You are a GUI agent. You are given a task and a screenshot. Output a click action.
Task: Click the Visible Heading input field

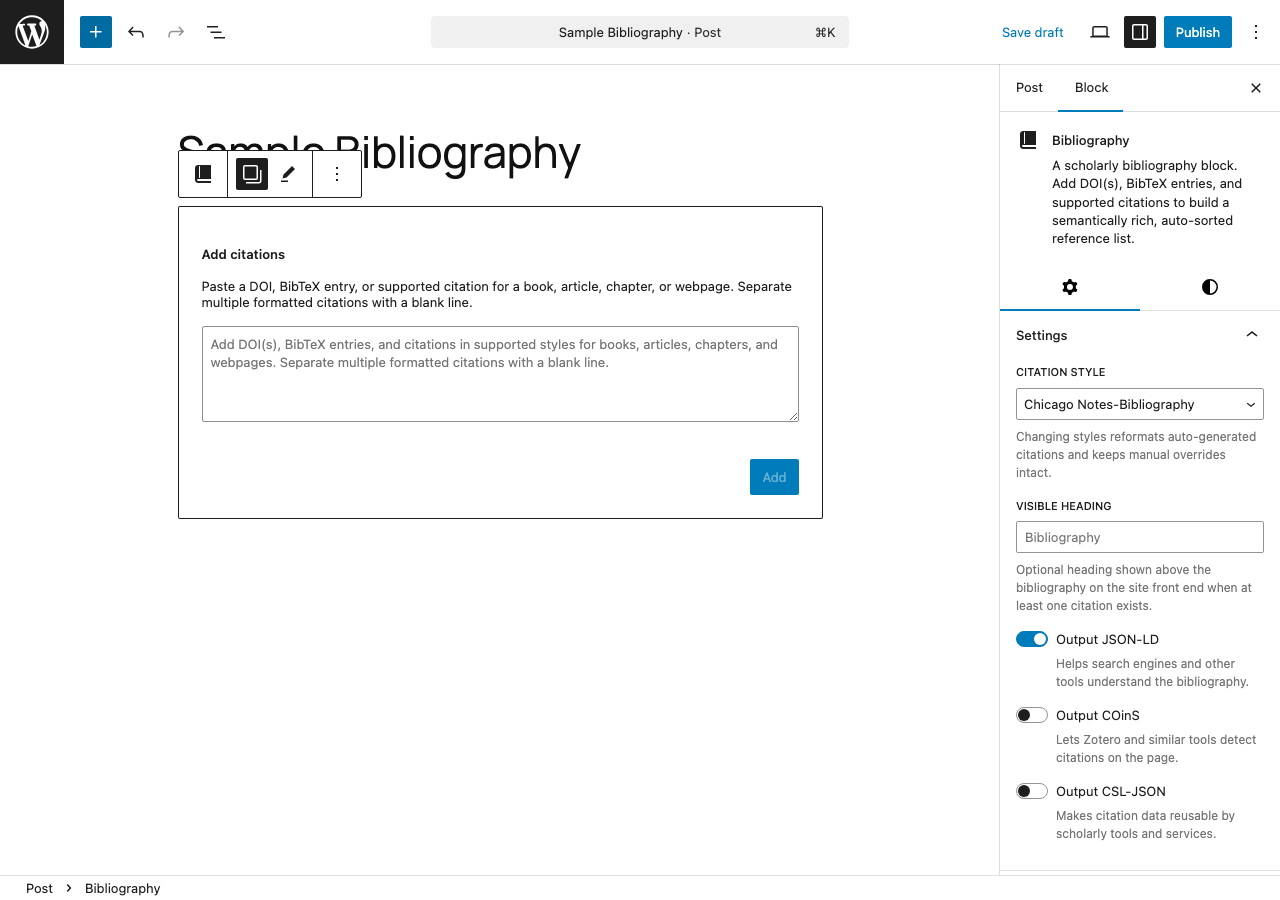coord(1139,537)
